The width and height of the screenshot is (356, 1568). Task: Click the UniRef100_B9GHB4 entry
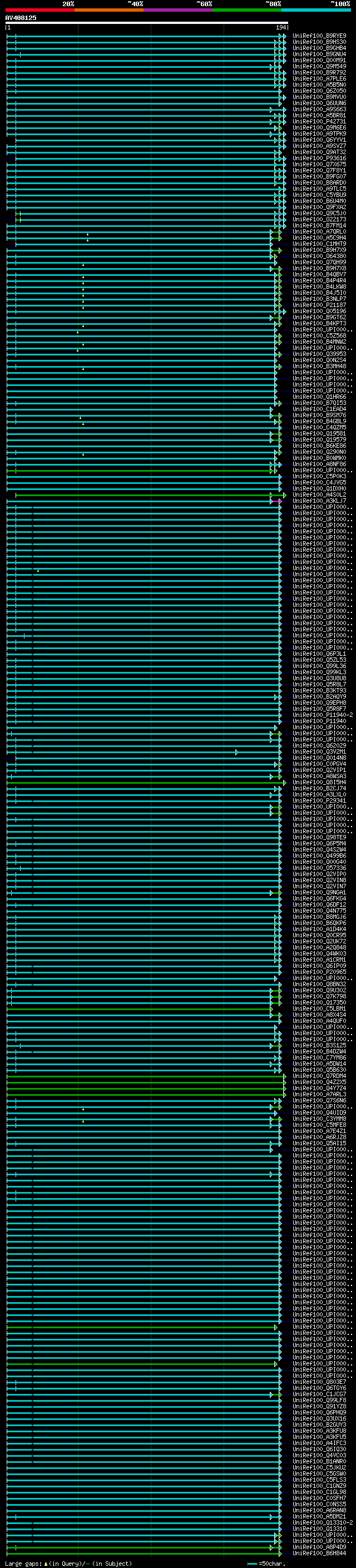[319, 48]
